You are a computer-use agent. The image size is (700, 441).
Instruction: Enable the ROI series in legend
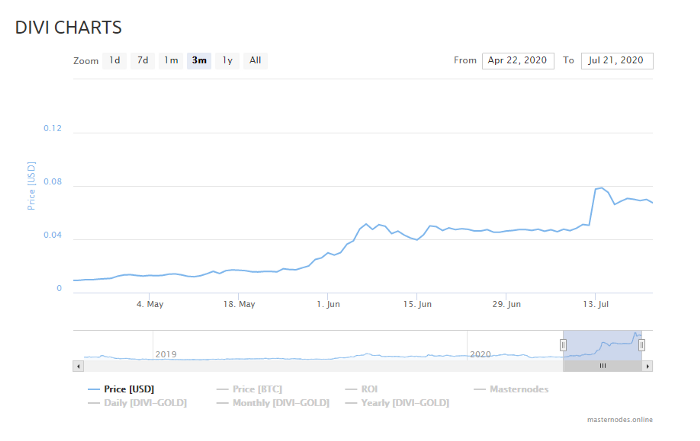pyautogui.click(x=361, y=389)
